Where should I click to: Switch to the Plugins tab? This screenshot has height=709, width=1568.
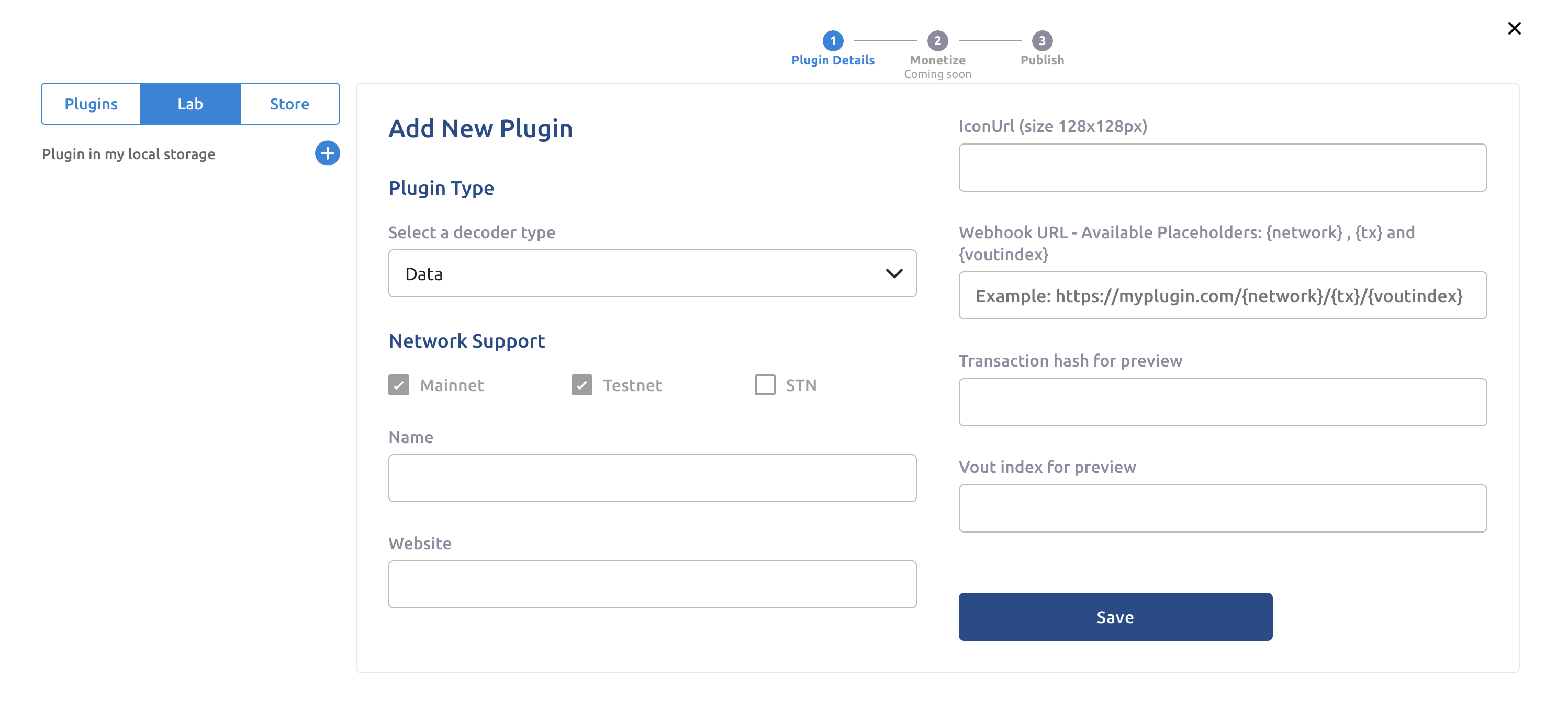(91, 104)
